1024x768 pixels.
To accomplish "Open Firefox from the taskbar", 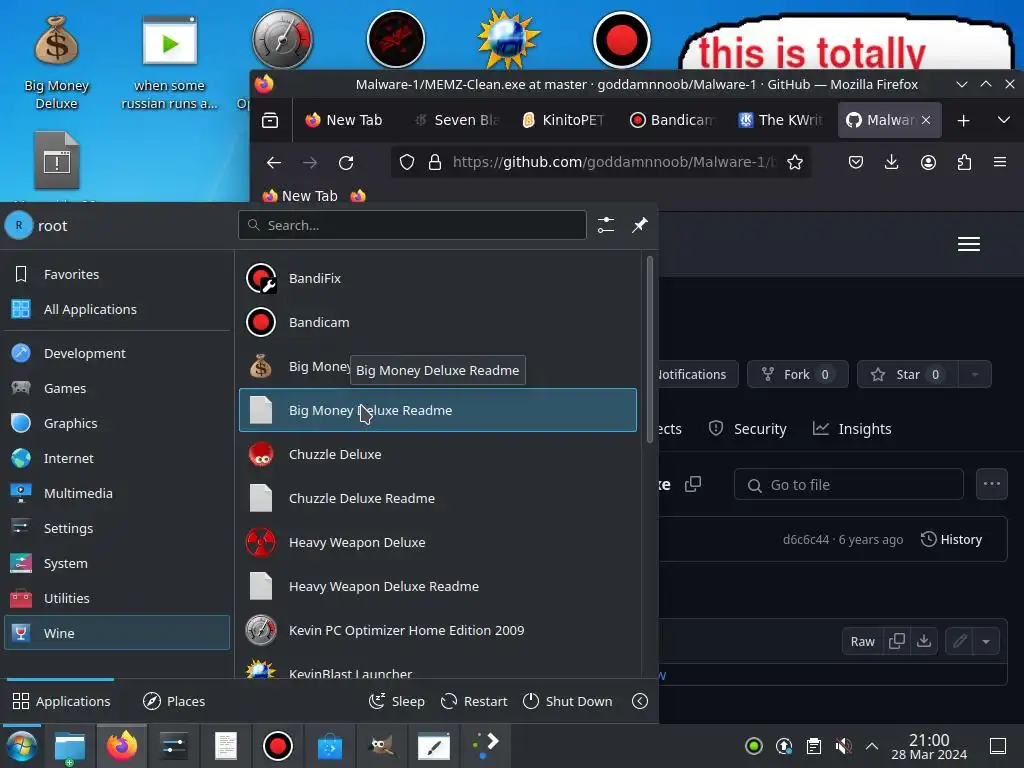I will point(121,746).
